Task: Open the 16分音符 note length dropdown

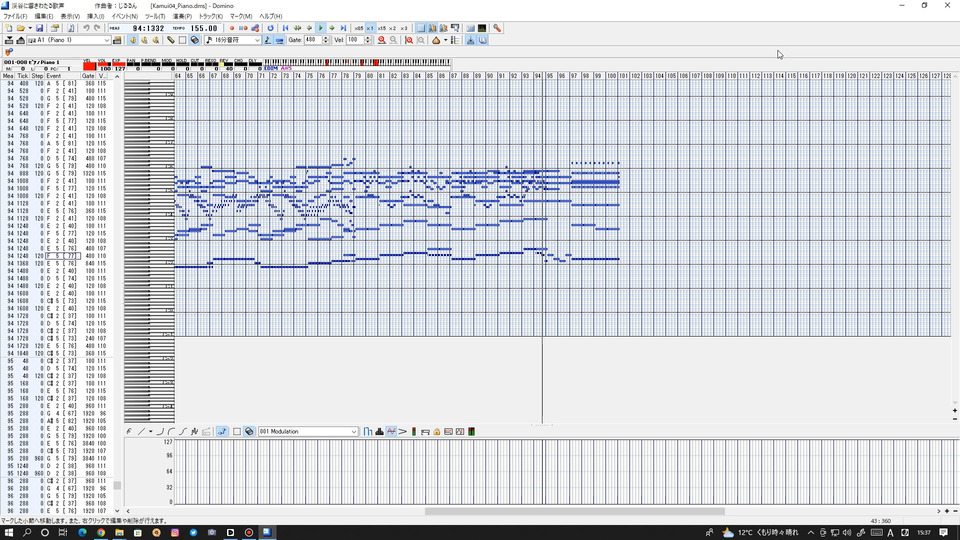Action: (x=257, y=40)
